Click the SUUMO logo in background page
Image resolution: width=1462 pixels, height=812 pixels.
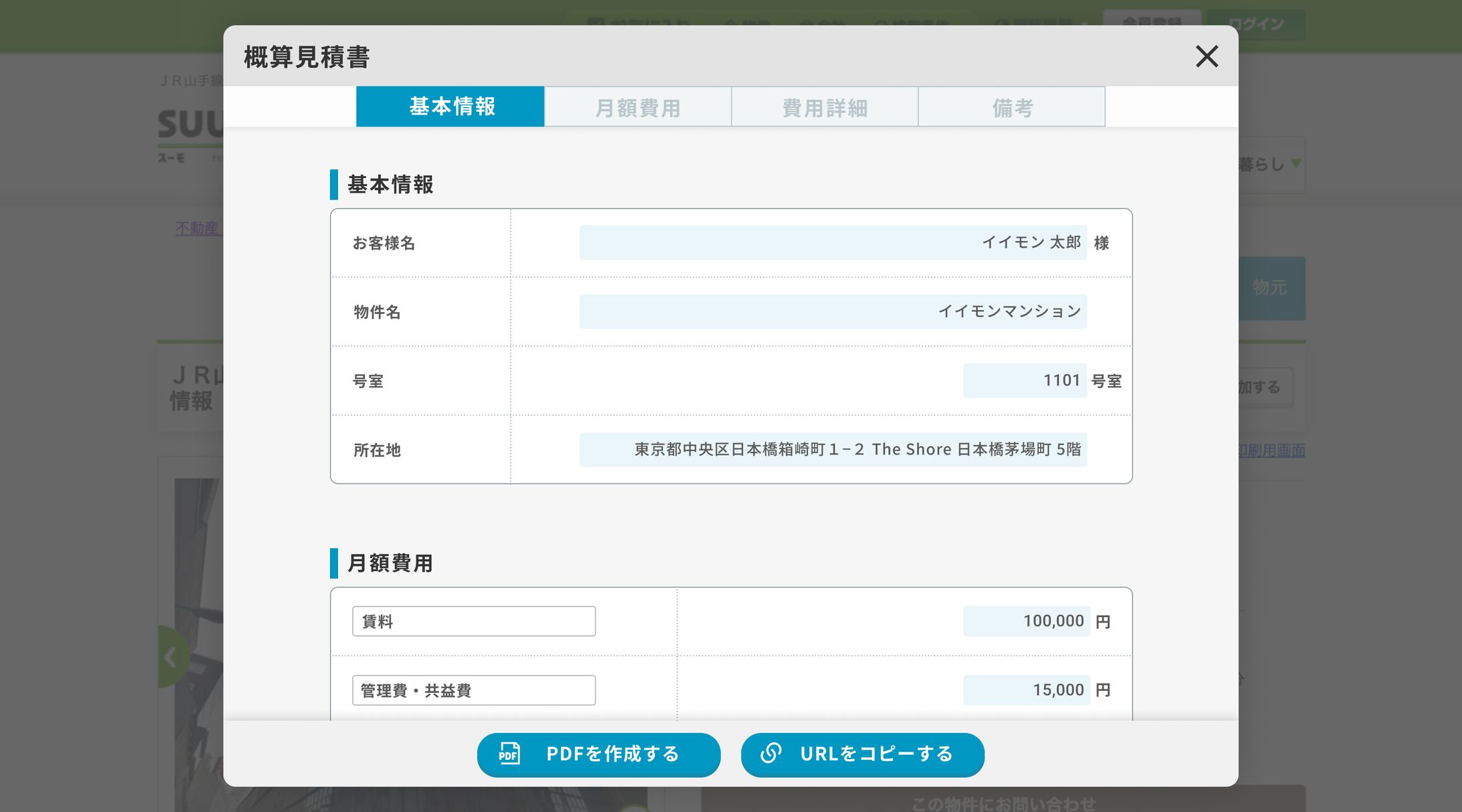point(190,135)
